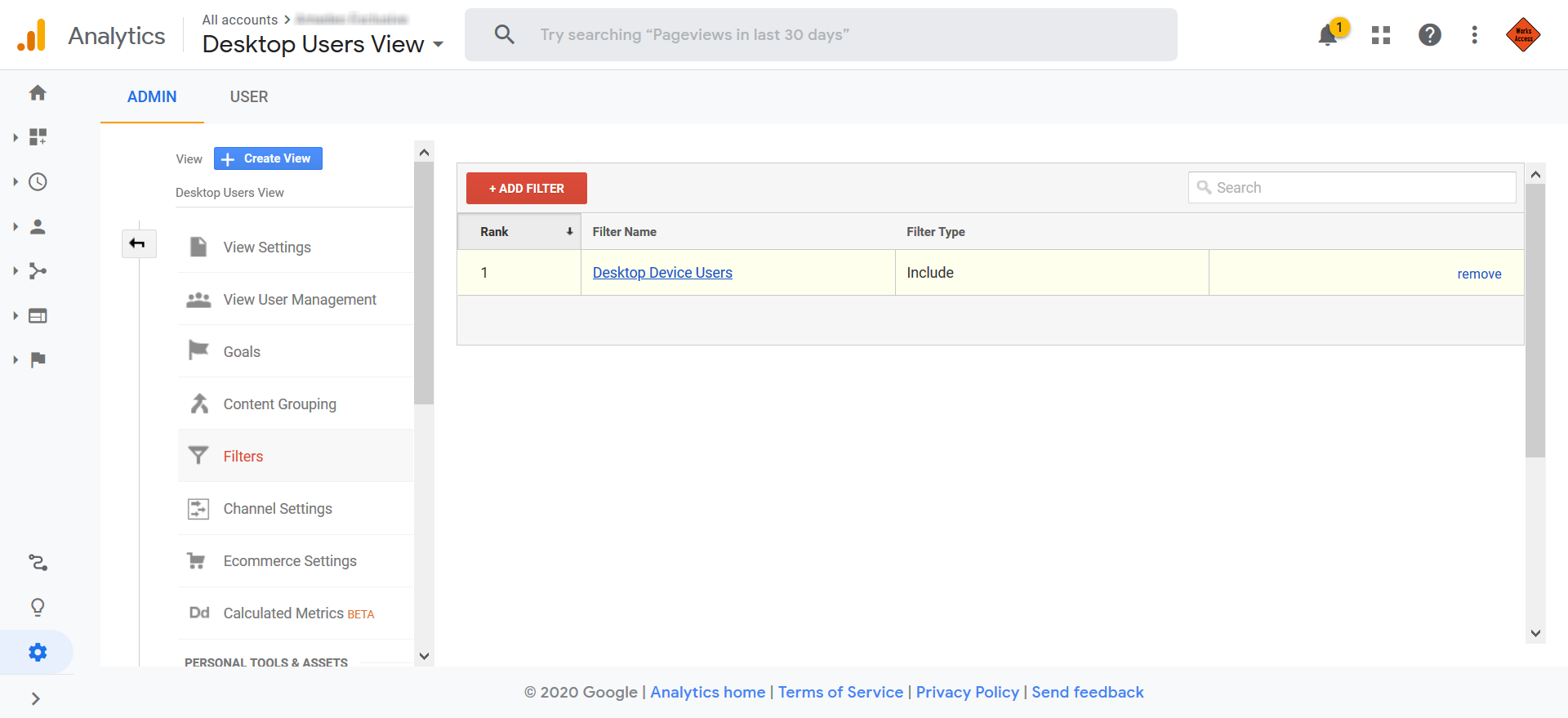Click the Admin gear icon
This screenshot has height=718, width=1568.
pyautogui.click(x=38, y=652)
